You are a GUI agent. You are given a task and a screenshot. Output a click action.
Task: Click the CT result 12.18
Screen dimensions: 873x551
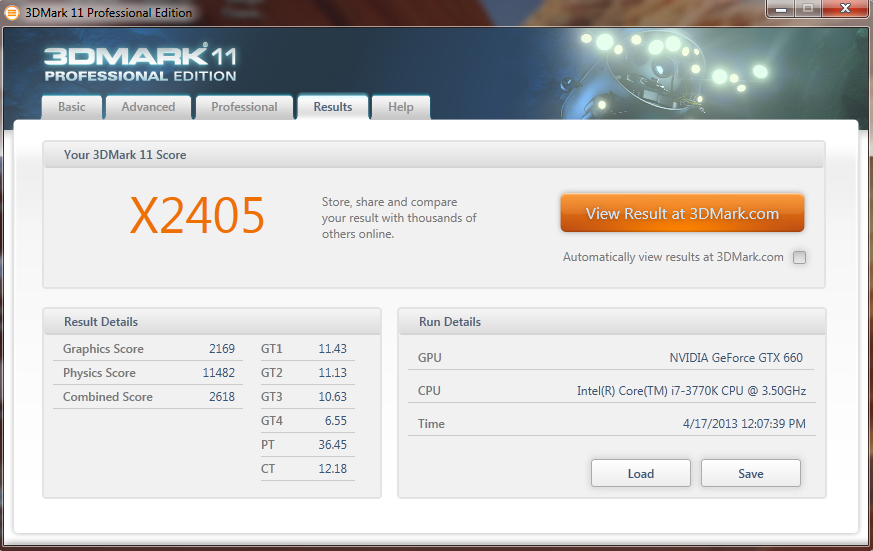coord(332,469)
